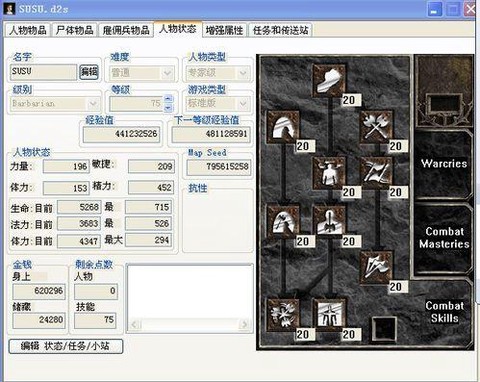Screen dimensions: 480x382
Task: Switch to the 增强属性 tab
Action: click(224, 30)
